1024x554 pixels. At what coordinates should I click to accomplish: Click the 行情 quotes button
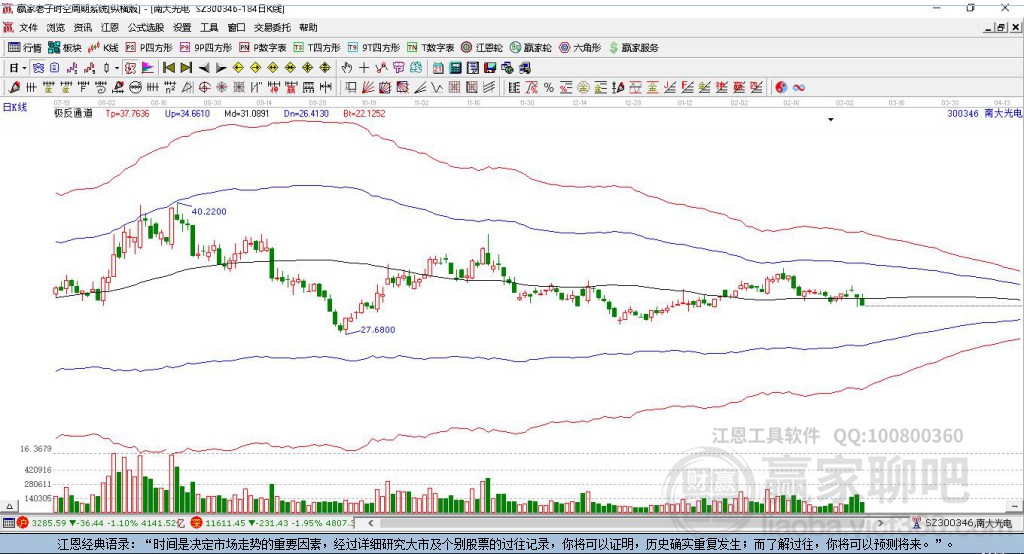coord(25,48)
